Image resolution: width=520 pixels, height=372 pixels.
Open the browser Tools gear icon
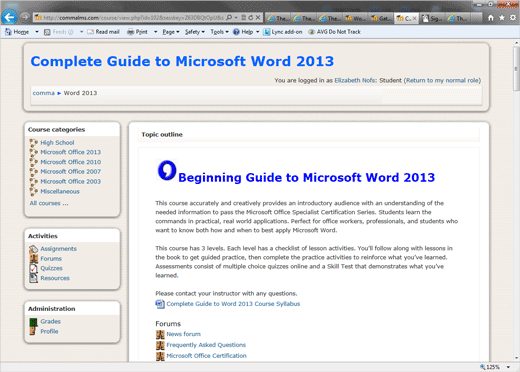tap(513, 18)
